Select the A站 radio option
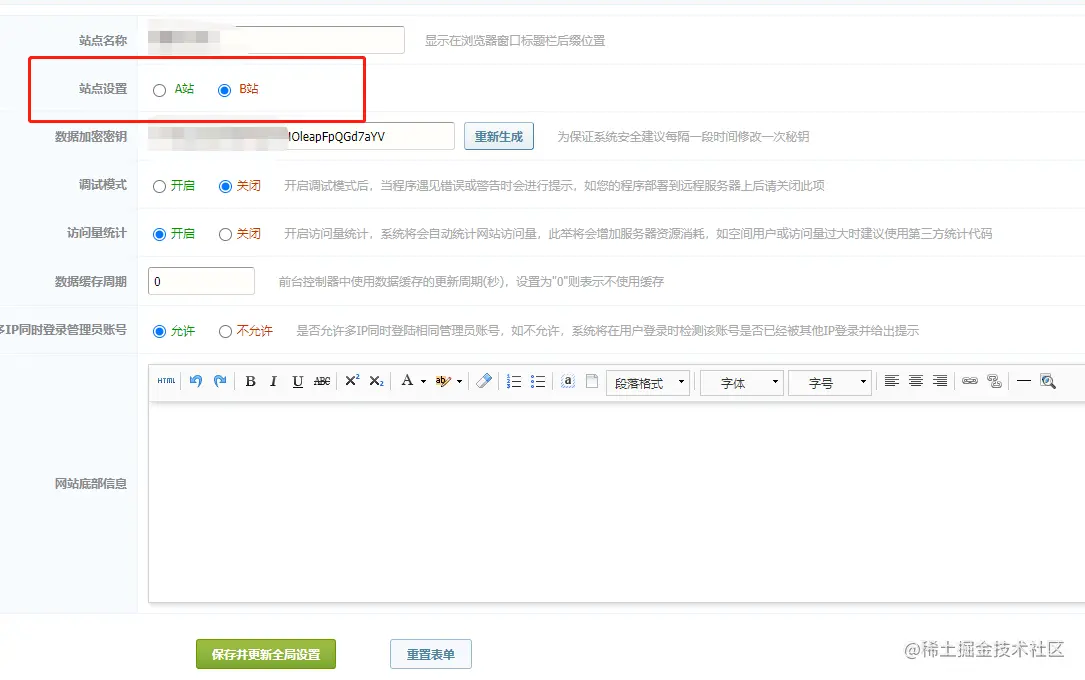Image resolution: width=1085 pixels, height=680 pixels. tap(160, 91)
